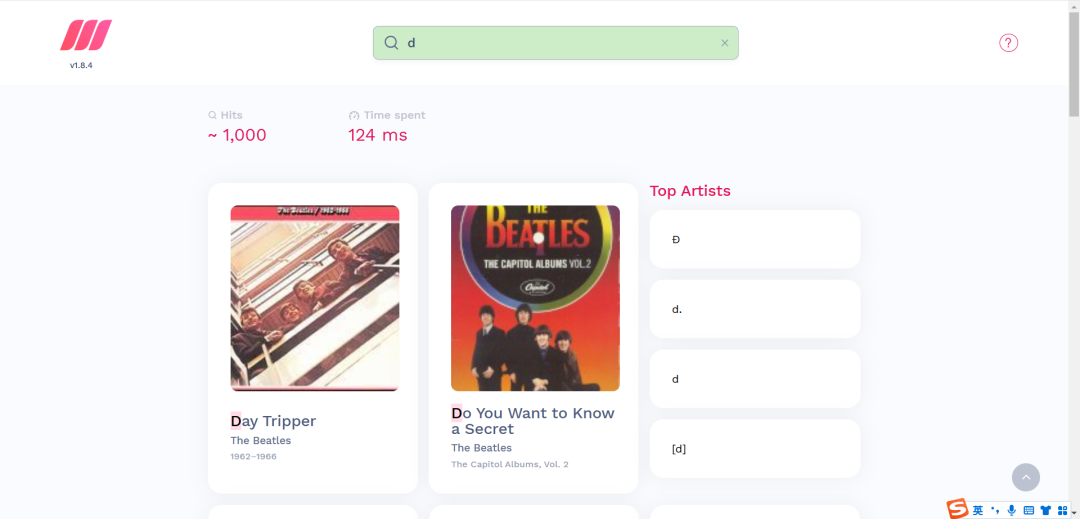Click into the search box containing 'd'
Image resolution: width=1080 pixels, height=519 pixels.
(556, 43)
